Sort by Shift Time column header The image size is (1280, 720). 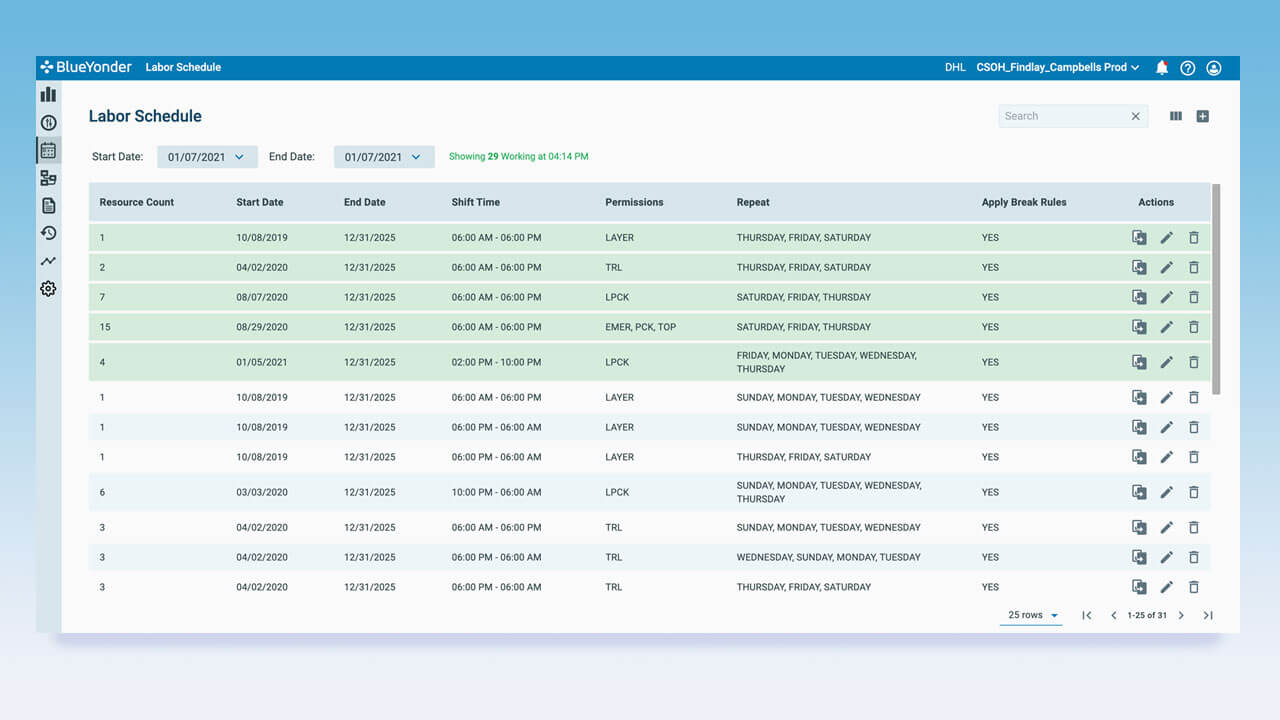476,202
